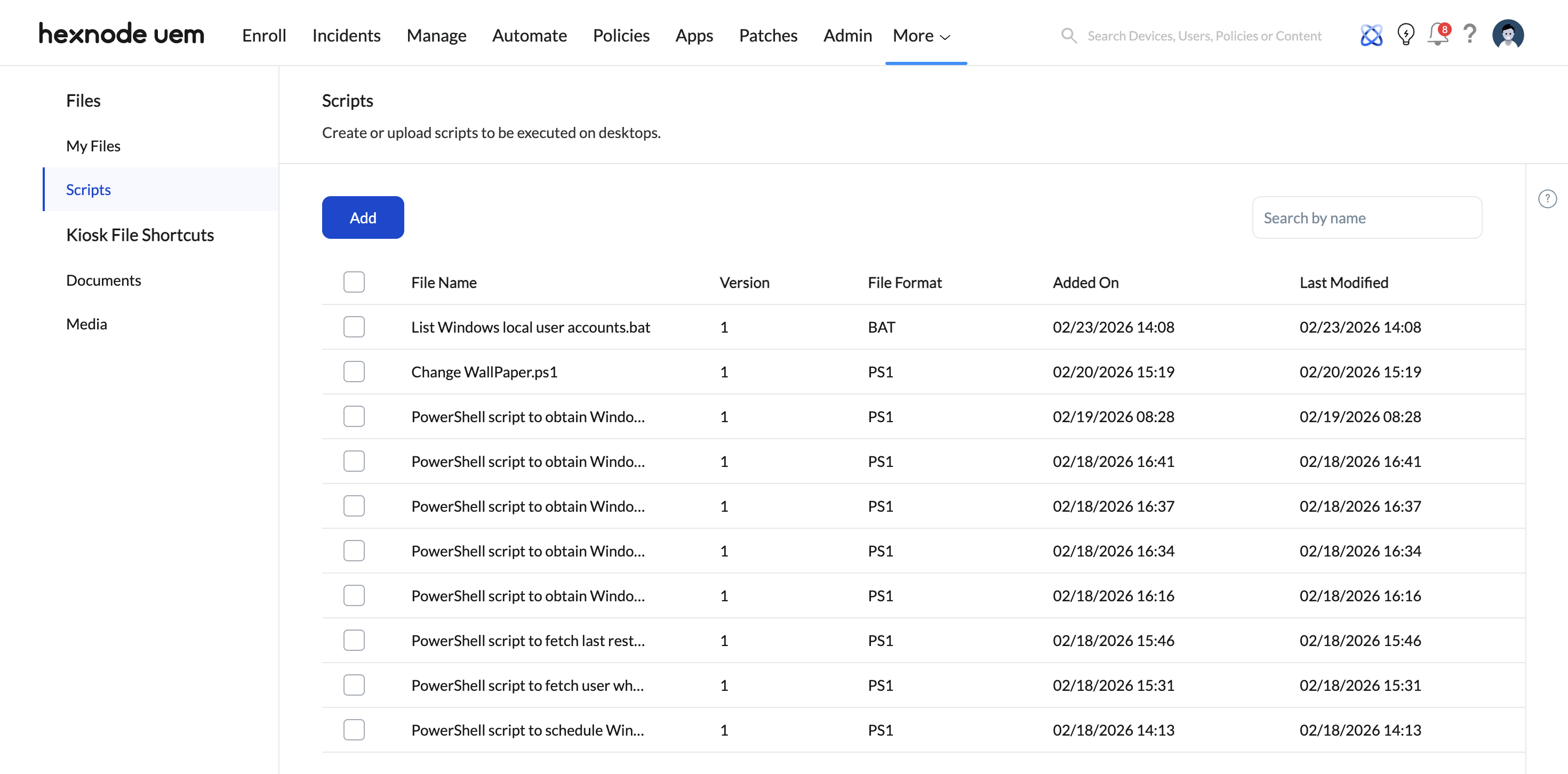Go to My Files in the sidebar

click(93, 146)
